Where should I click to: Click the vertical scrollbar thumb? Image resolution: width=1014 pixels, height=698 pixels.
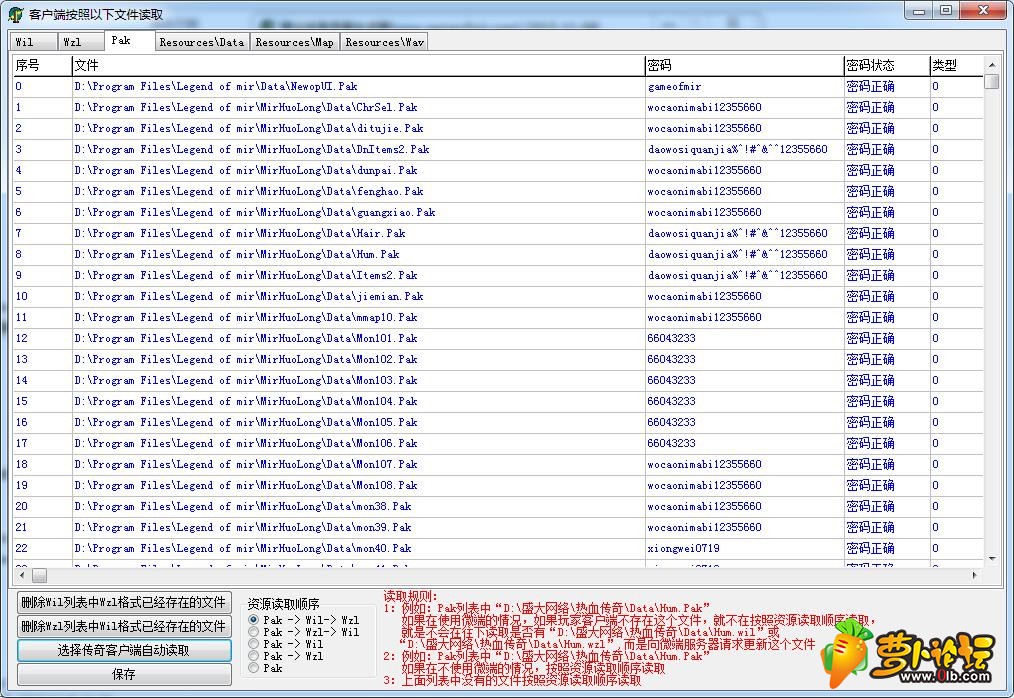tap(992, 82)
